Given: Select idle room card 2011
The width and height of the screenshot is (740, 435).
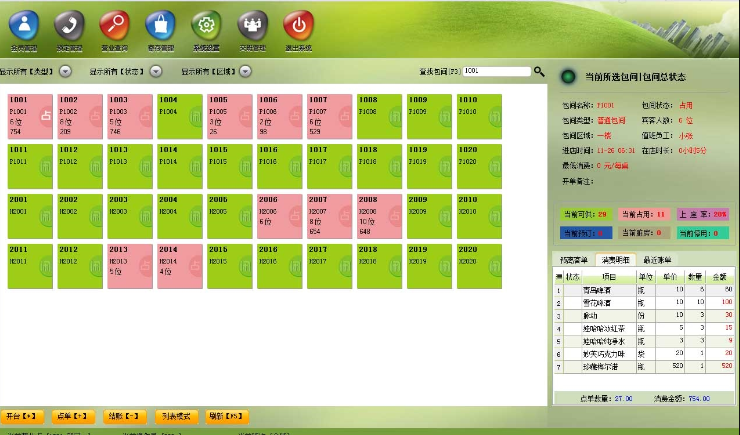Looking at the screenshot, I should (30, 266).
